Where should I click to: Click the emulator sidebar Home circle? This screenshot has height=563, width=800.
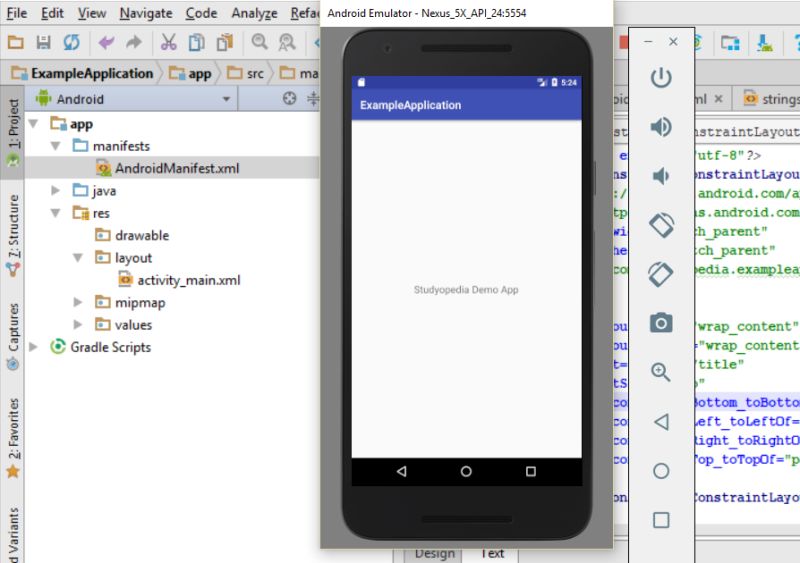(661, 471)
